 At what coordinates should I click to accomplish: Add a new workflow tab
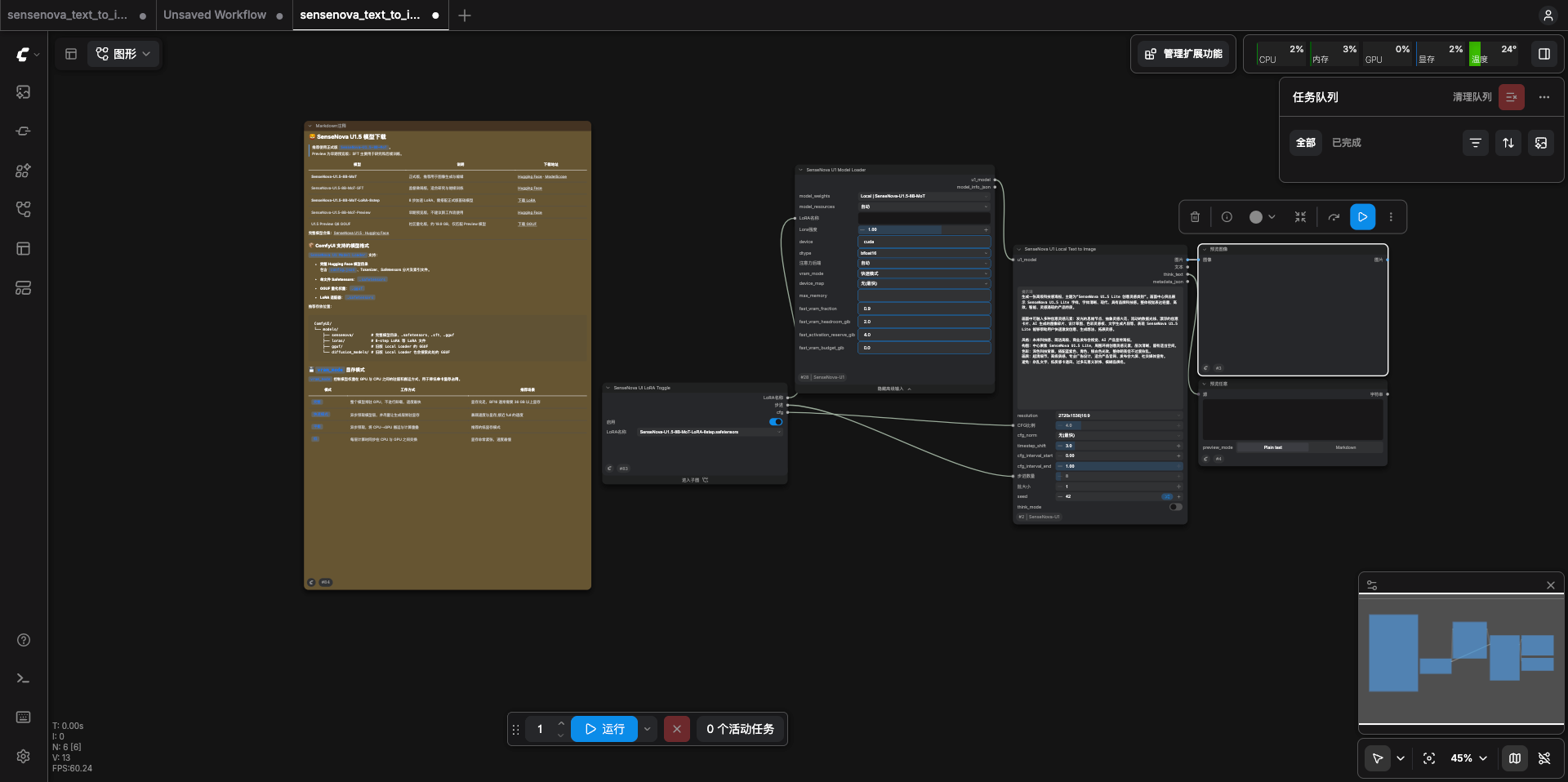(465, 16)
